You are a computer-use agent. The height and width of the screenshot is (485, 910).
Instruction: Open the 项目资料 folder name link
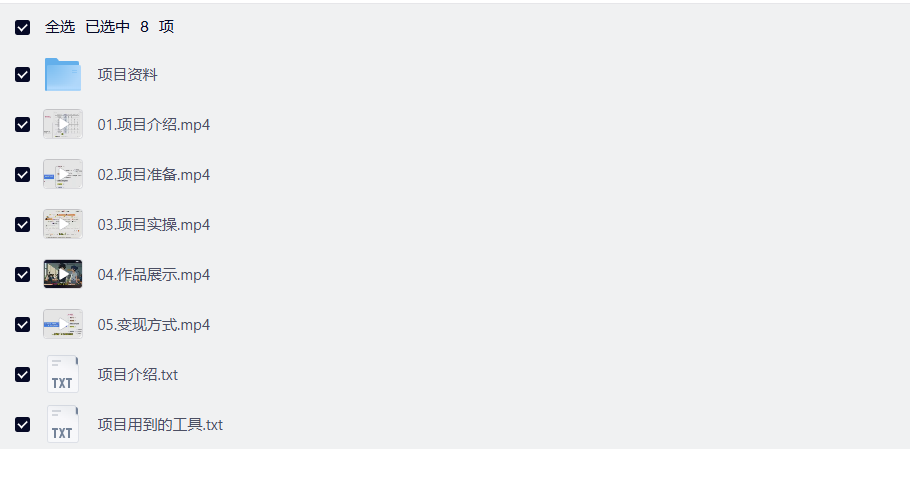coord(127,75)
